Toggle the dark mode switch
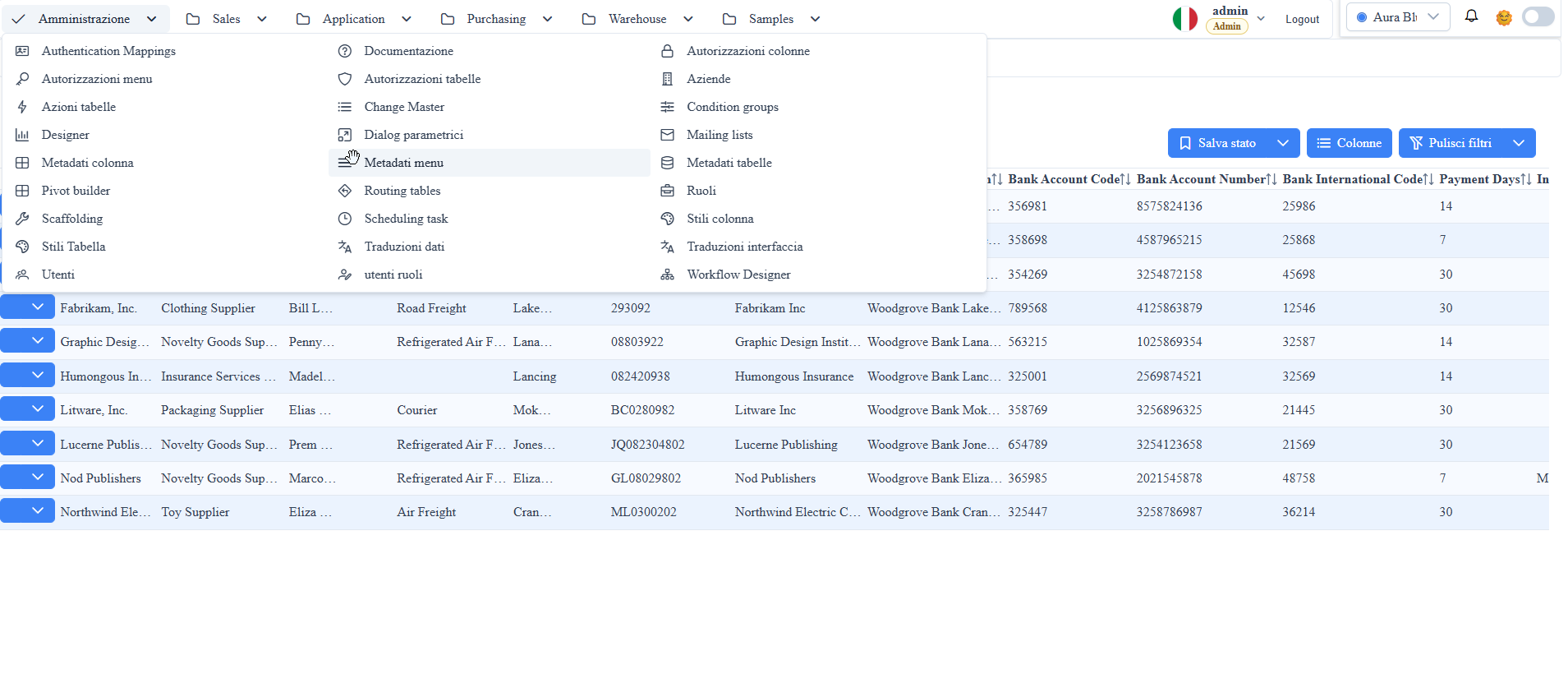 coord(1538,16)
